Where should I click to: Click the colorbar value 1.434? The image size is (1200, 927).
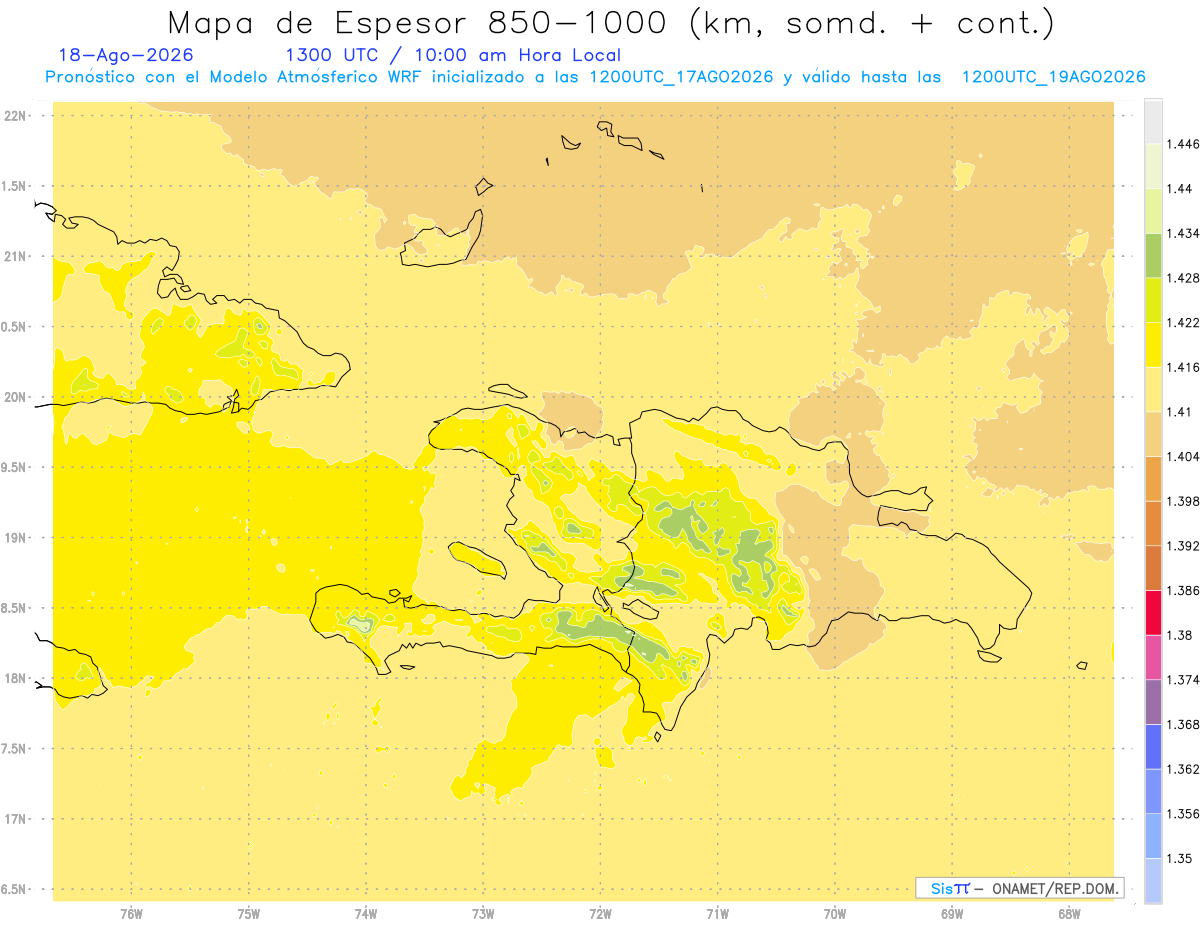(1185, 233)
